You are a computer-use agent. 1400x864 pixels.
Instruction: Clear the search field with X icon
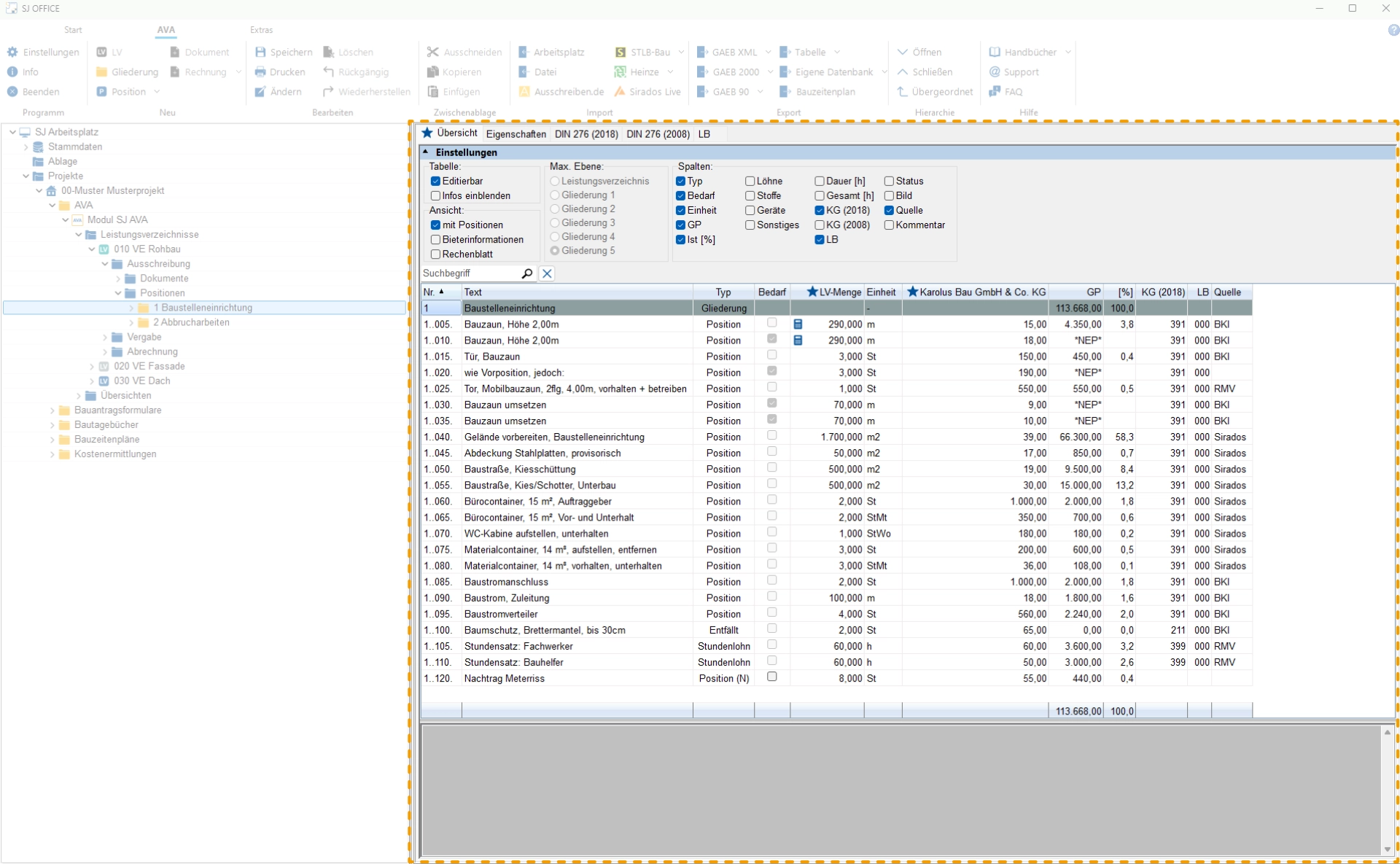(x=547, y=273)
